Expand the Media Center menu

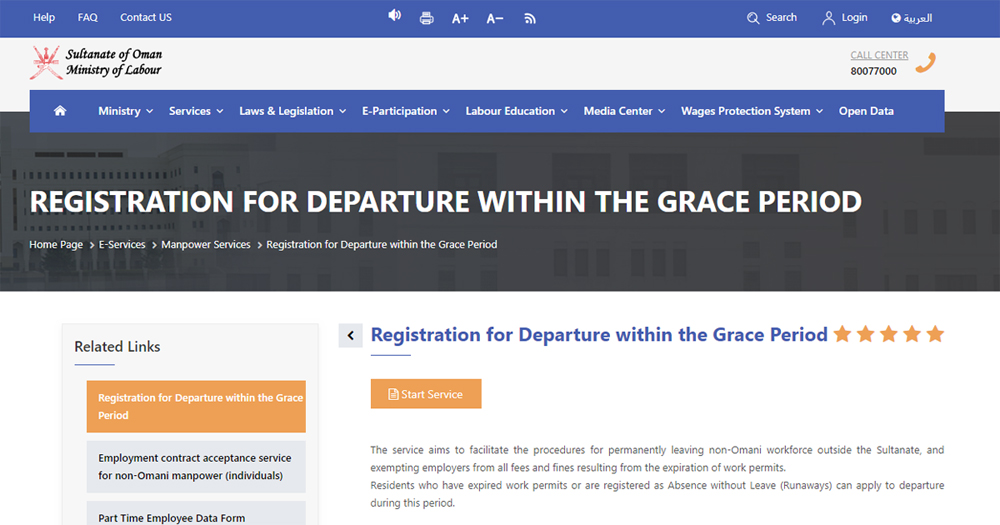624,111
